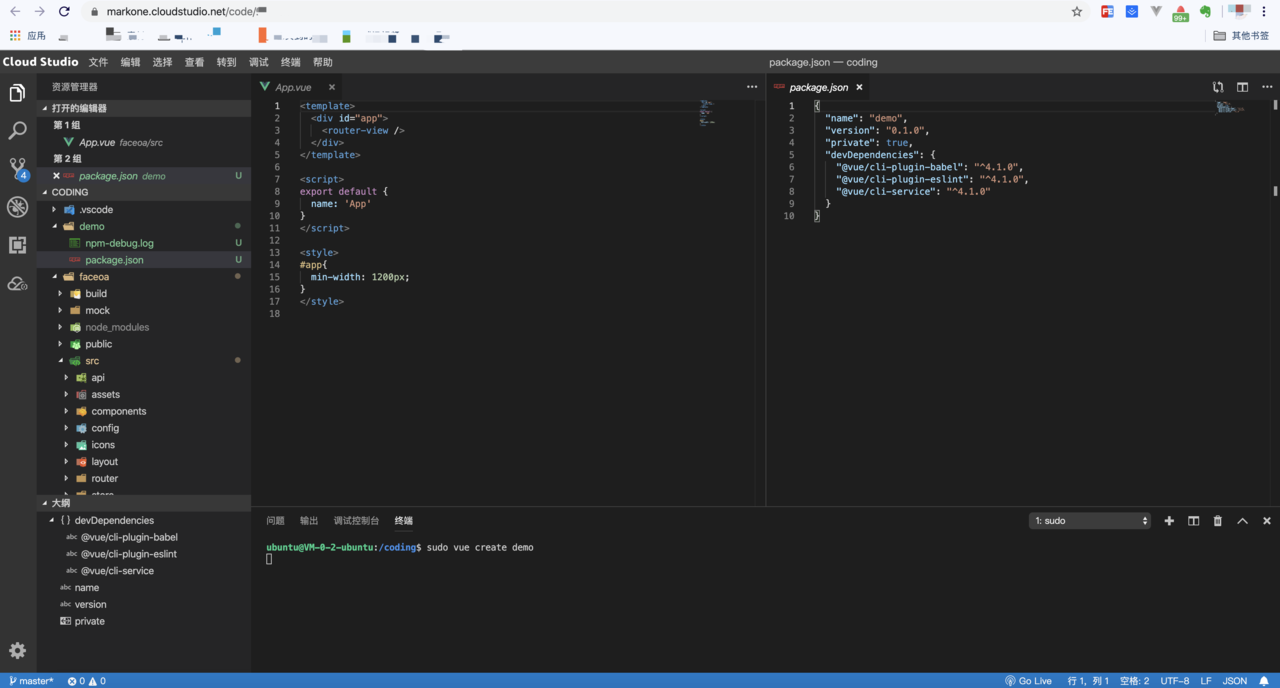Click the browser address bar
Viewport: 1280px width, 688px height.
pyautogui.click(x=570, y=12)
